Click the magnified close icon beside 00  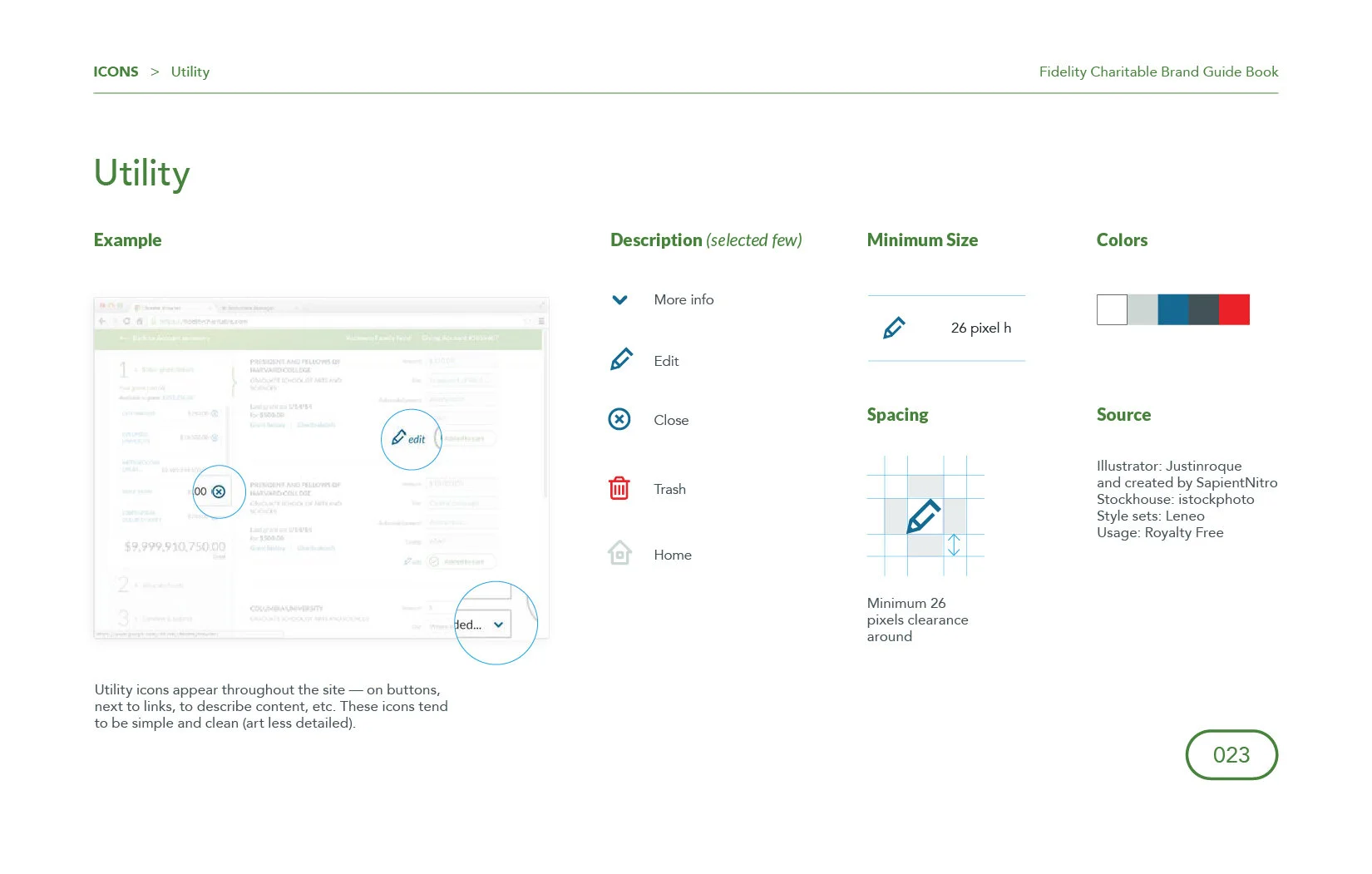[219, 491]
